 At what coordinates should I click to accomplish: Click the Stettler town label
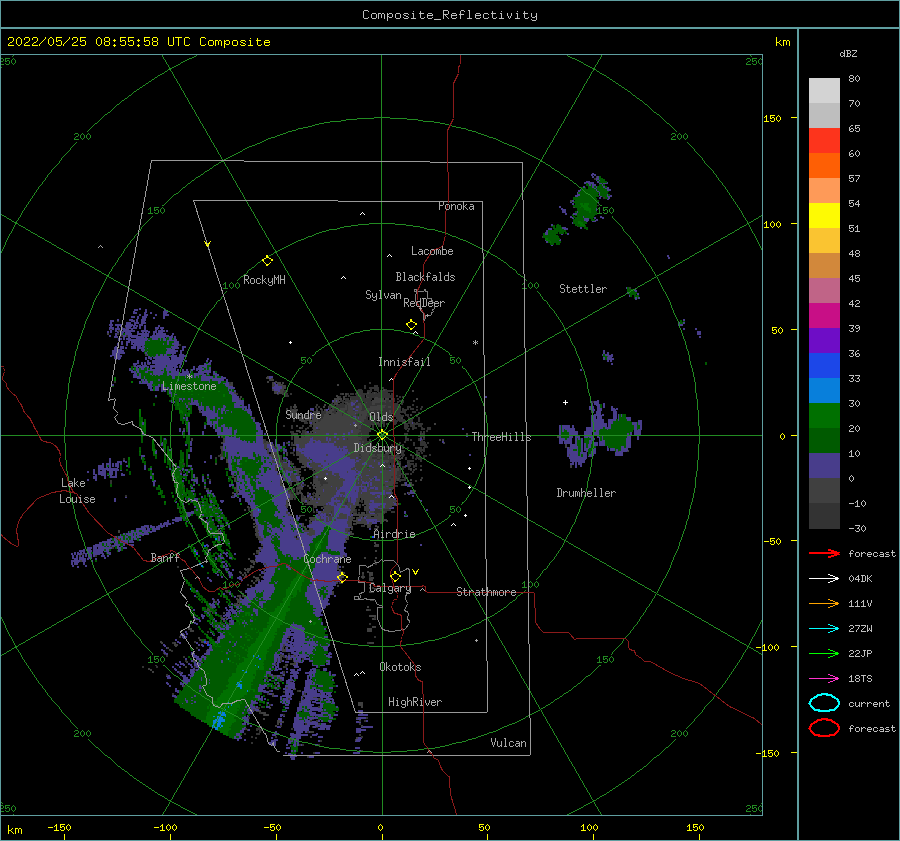[583, 289]
